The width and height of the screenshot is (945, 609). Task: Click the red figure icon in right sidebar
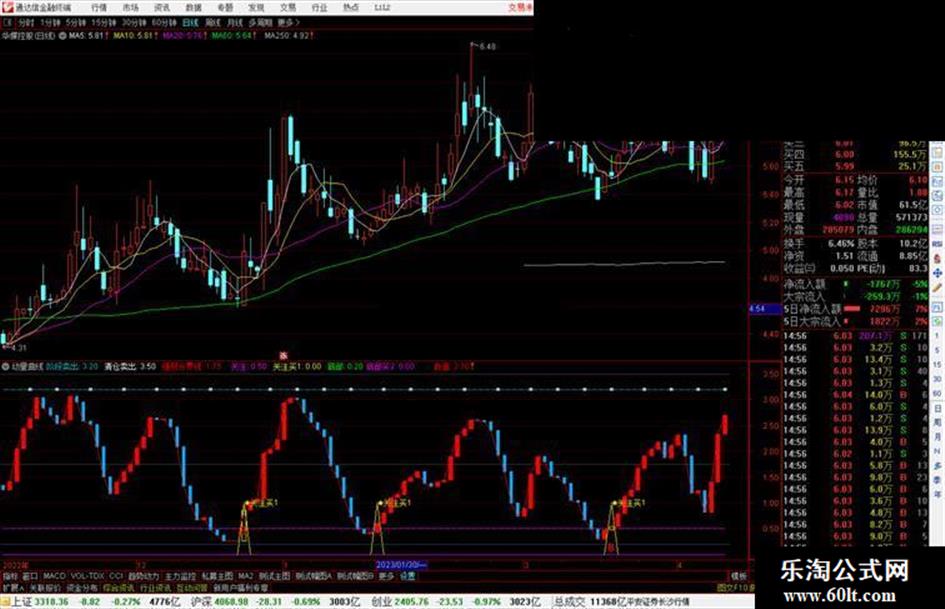tap(938, 258)
